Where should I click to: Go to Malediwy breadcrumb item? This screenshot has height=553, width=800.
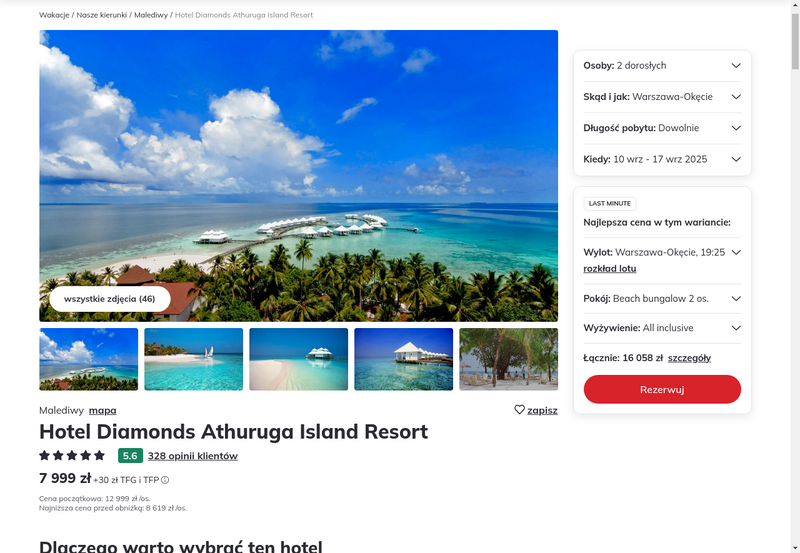[x=151, y=15]
